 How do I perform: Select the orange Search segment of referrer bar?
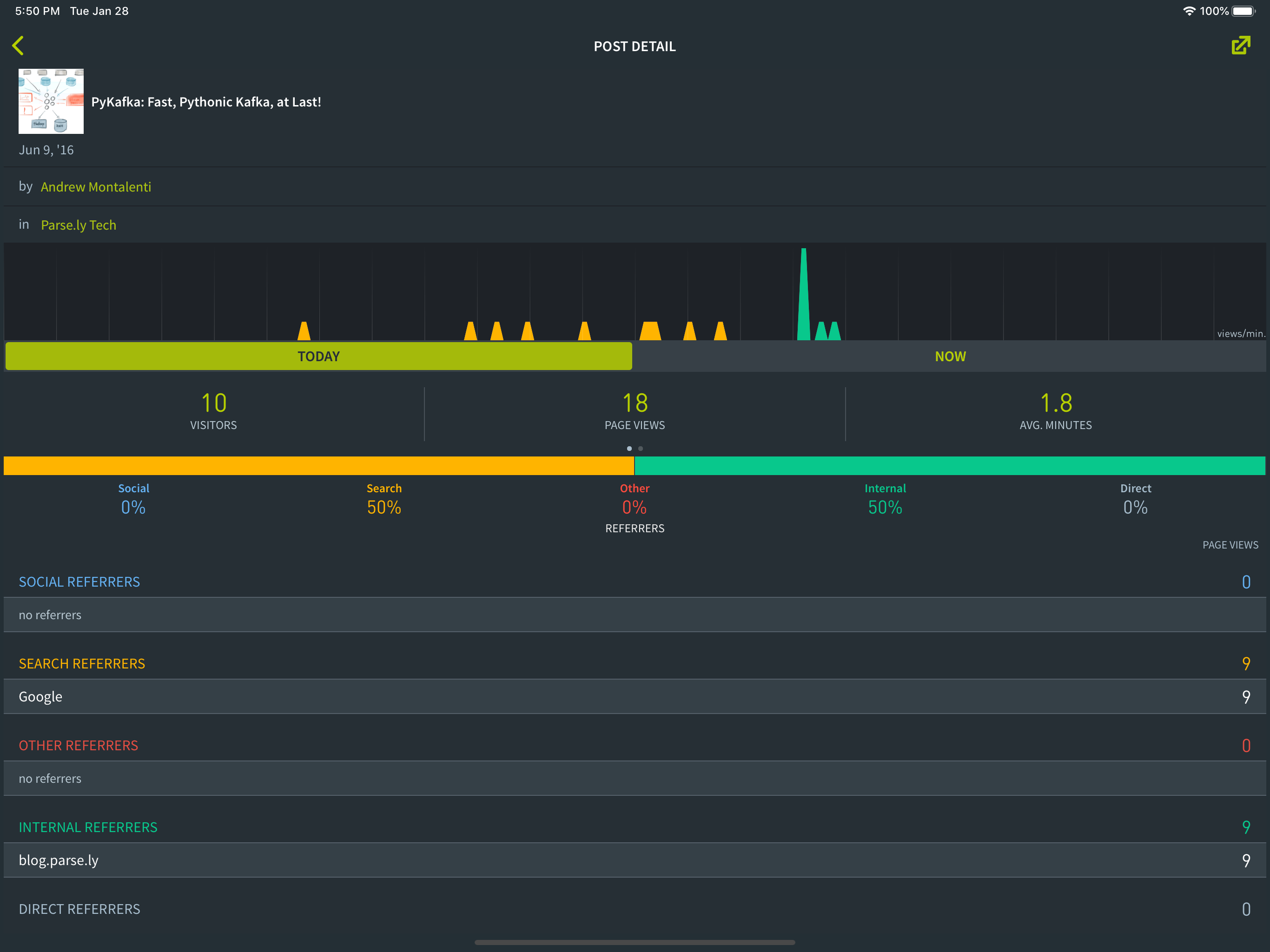coord(318,466)
